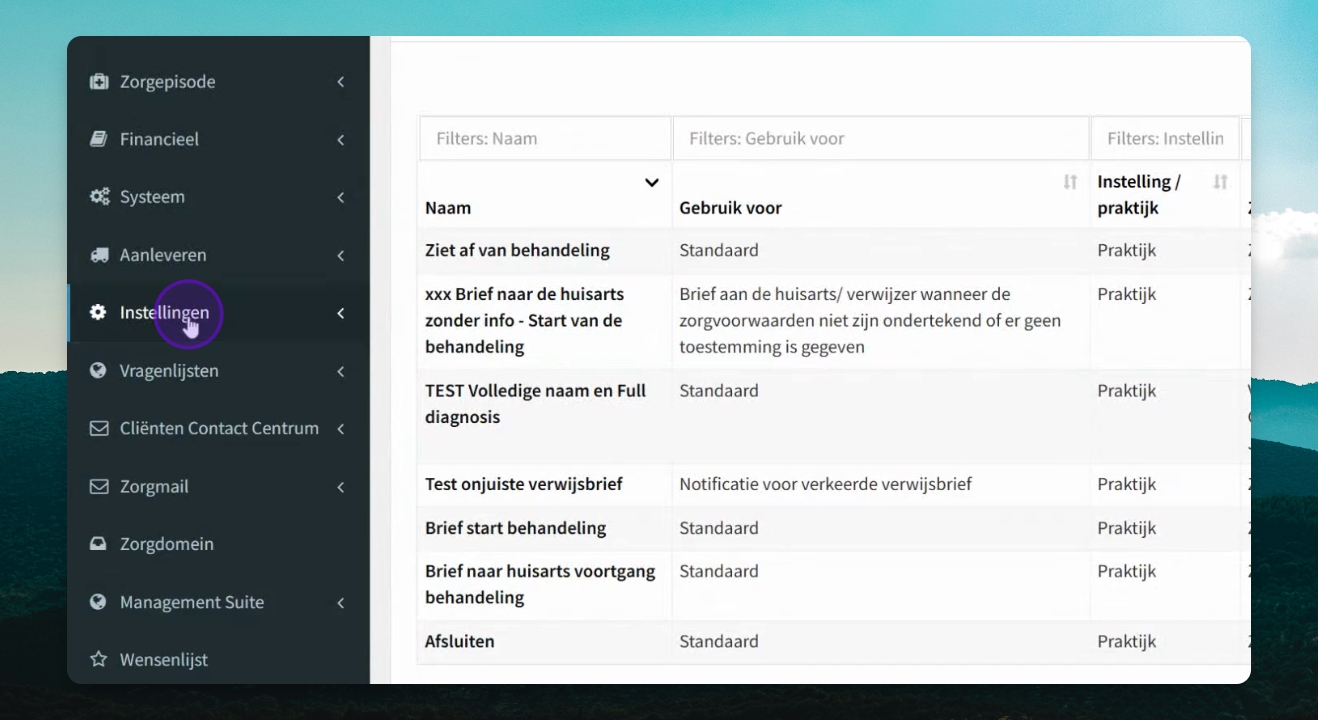The image size is (1318, 720).
Task: Expand the Zorgepisode menu chevron
Action: click(340, 82)
